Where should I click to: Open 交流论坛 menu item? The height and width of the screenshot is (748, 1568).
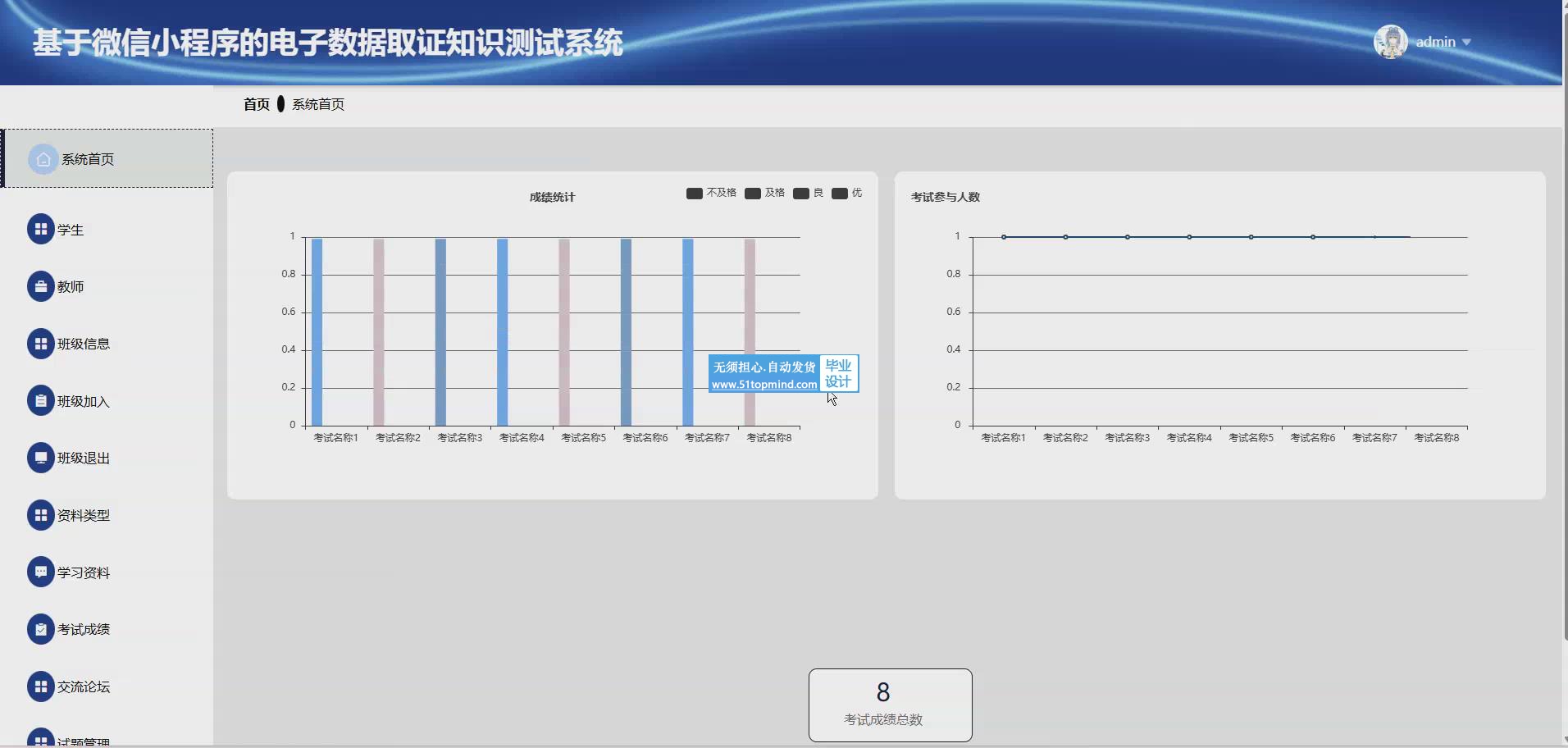point(83,686)
